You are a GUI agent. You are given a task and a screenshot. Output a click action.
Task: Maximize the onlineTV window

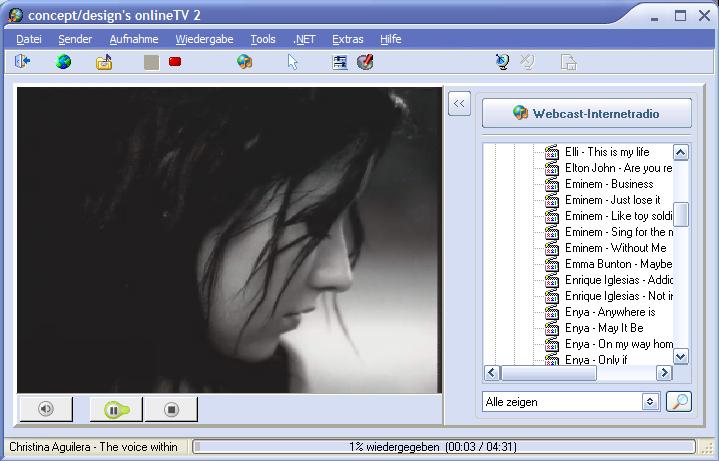point(680,16)
